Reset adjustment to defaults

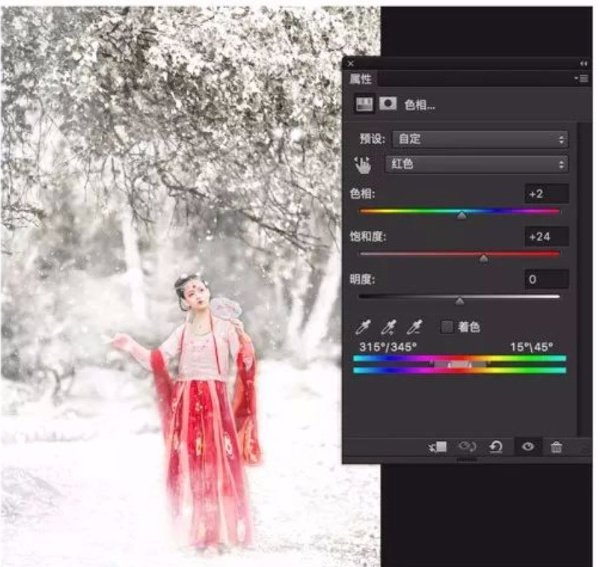click(496, 447)
